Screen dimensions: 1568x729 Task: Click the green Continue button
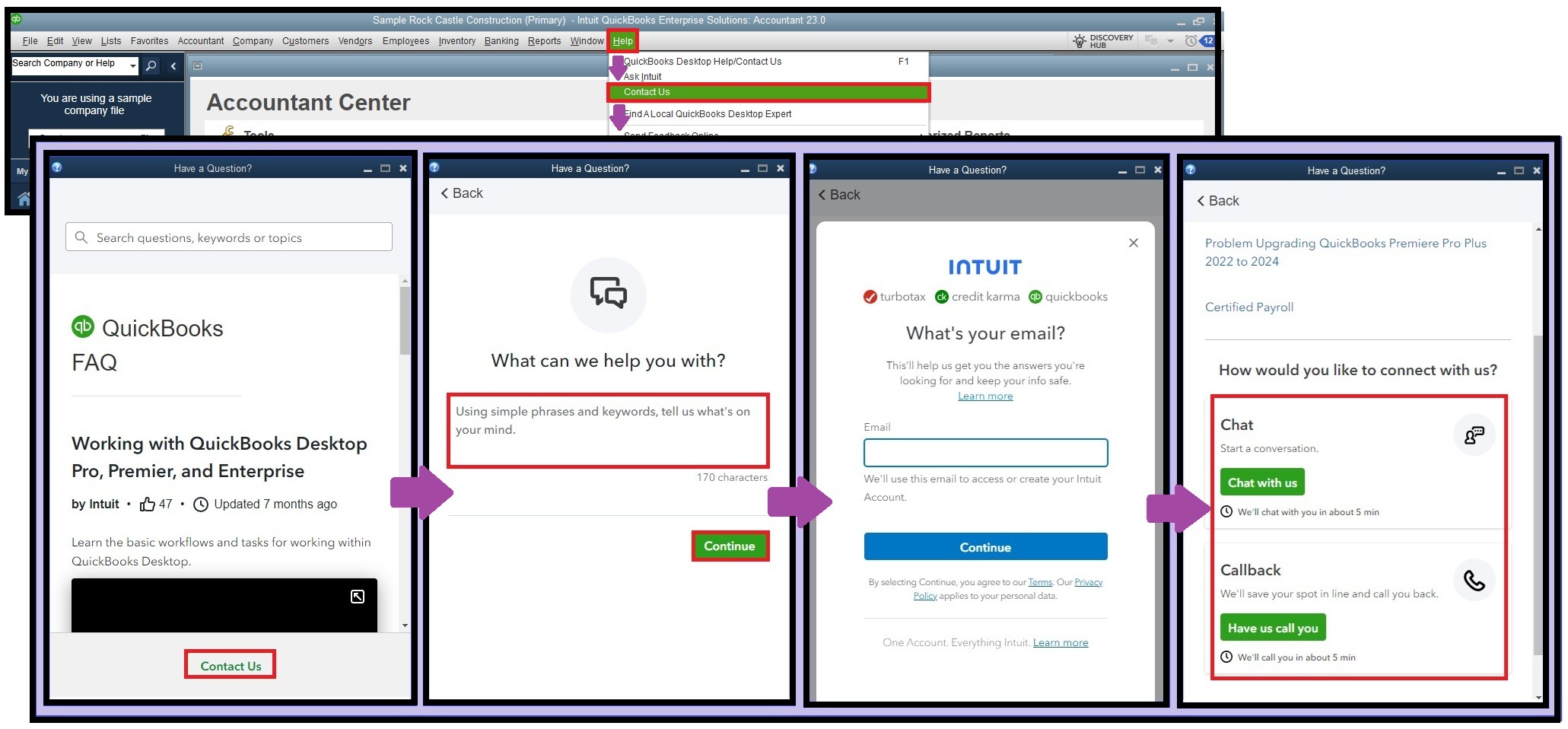coord(730,546)
